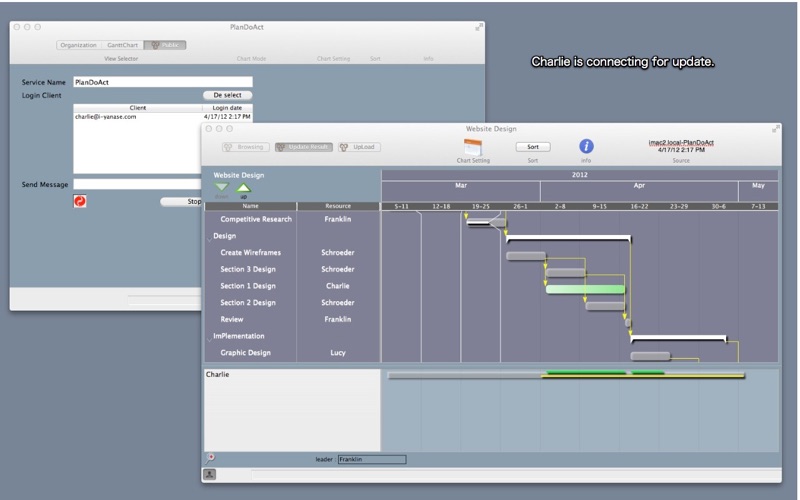Enter full screen in PlanDoAct window
Screen dimensions: 800x500
(479, 27)
